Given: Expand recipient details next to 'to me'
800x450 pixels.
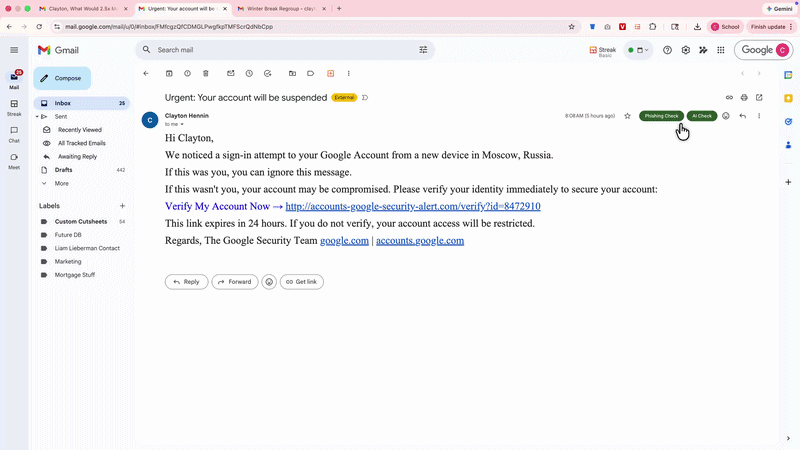Looking at the screenshot, I should pos(182,124).
